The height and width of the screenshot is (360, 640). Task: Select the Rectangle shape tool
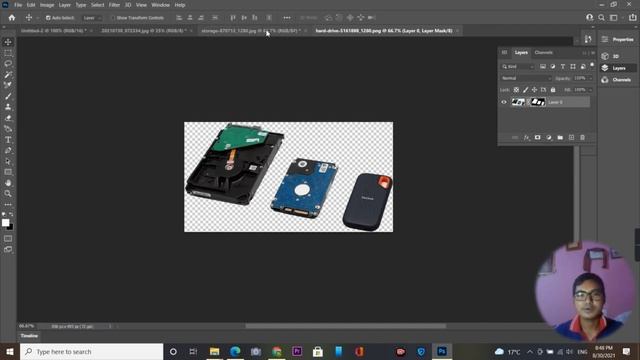8,172
